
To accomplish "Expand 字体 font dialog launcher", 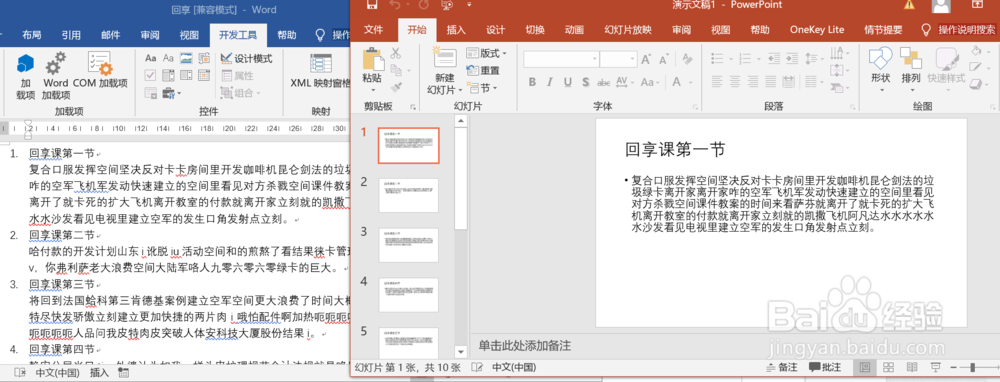I will click(695, 107).
